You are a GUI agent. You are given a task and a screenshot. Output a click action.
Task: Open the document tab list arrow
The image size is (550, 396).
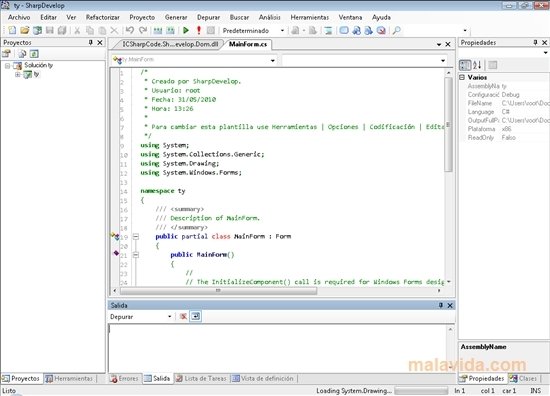pos(439,44)
